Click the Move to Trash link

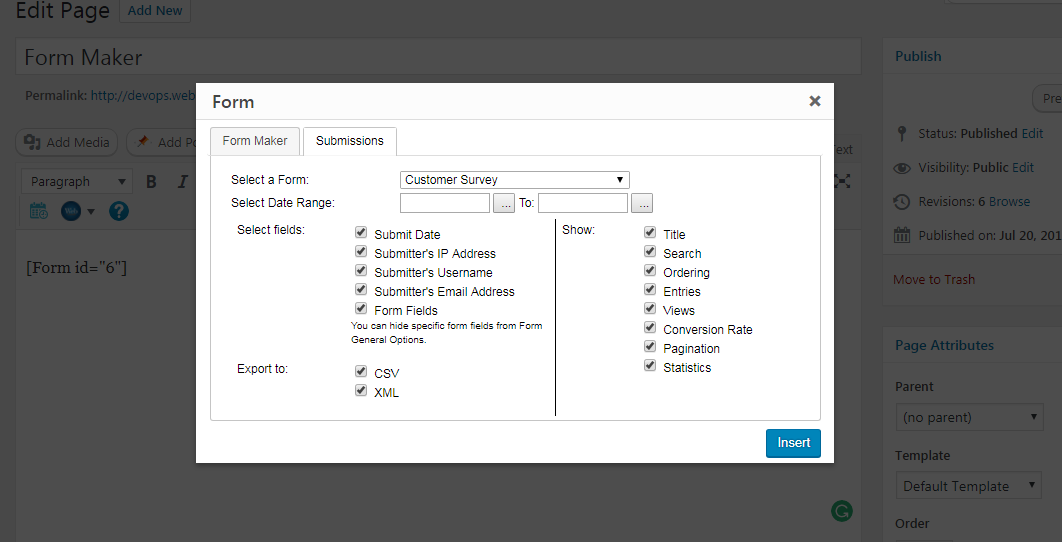(933, 279)
